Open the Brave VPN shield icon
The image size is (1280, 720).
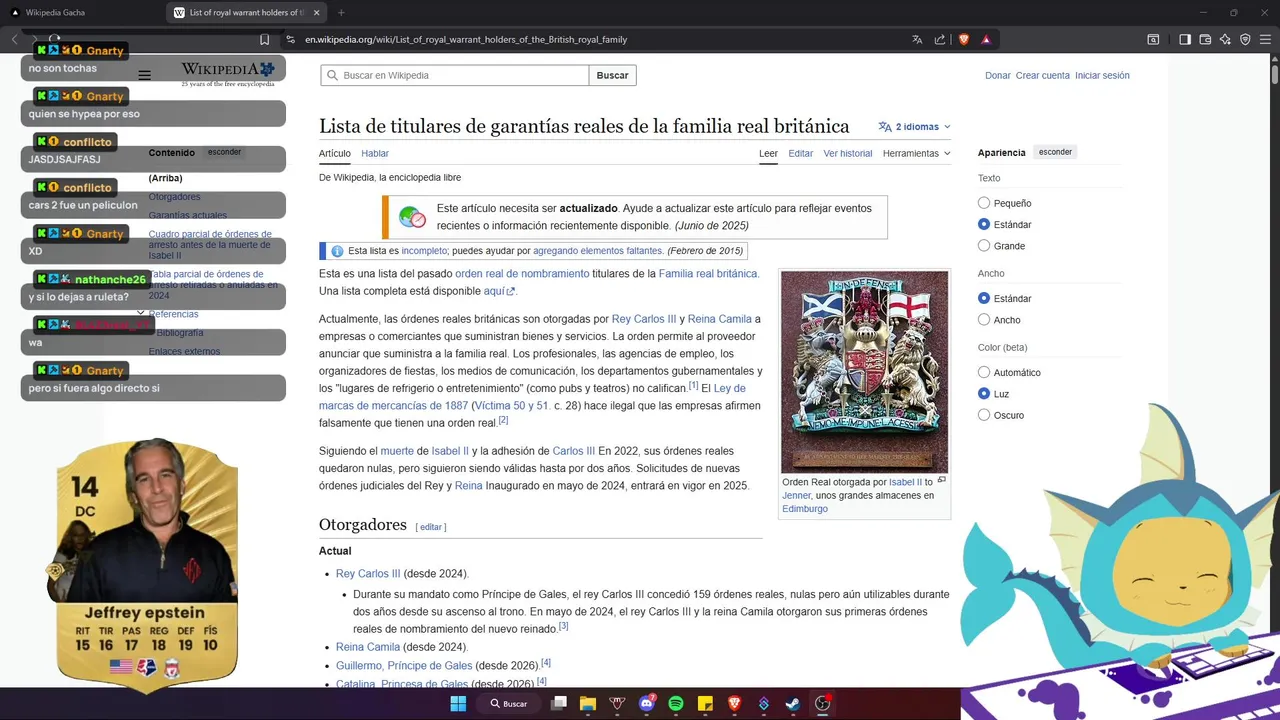click(x=1245, y=40)
